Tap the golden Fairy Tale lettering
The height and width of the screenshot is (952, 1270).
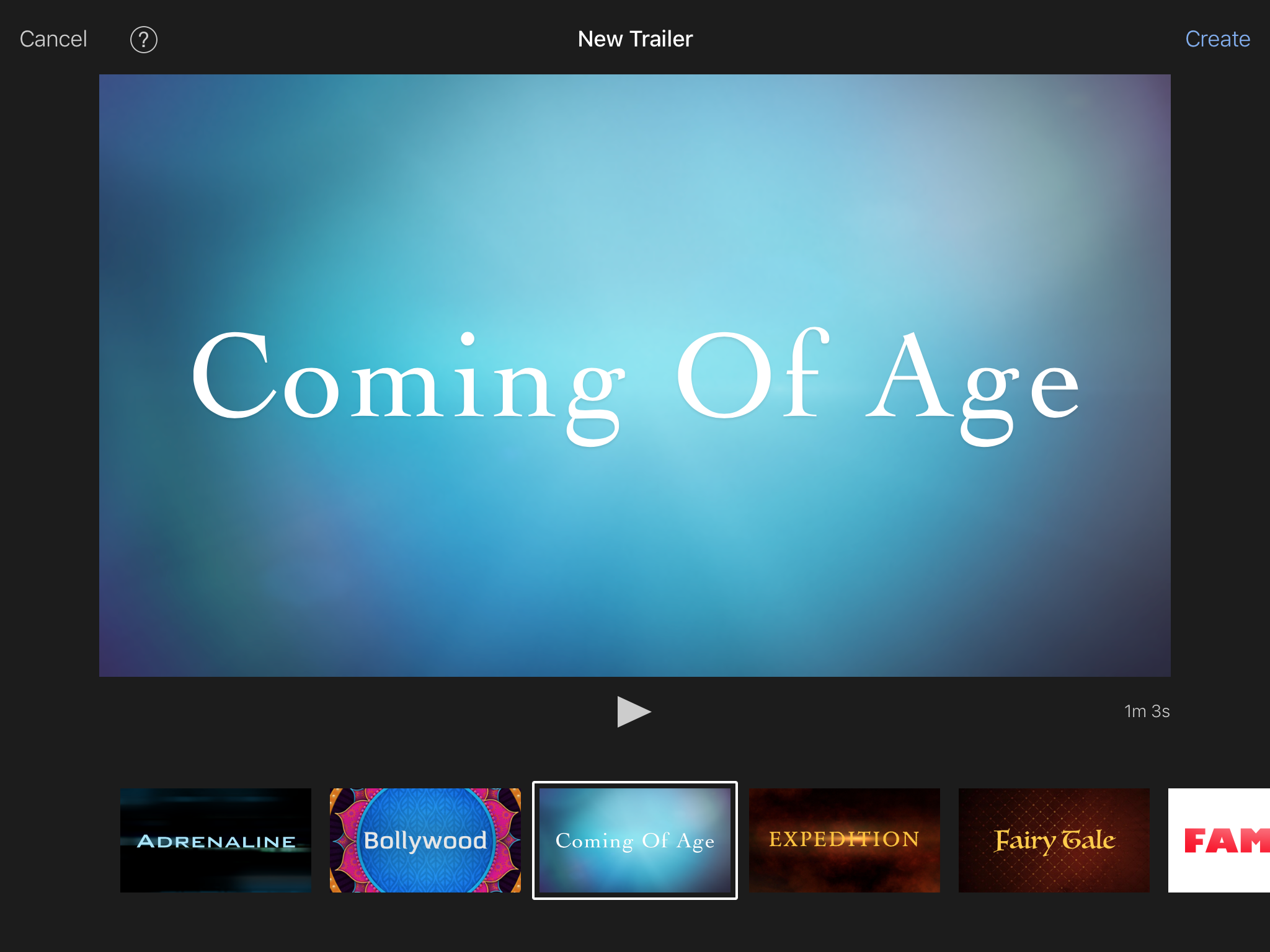pos(1054,840)
